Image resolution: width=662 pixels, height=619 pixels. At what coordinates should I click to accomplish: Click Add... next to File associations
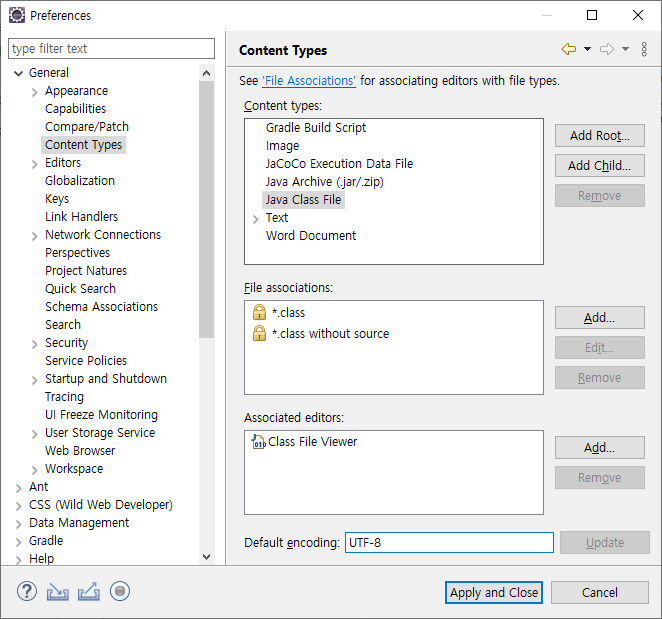[x=600, y=318]
